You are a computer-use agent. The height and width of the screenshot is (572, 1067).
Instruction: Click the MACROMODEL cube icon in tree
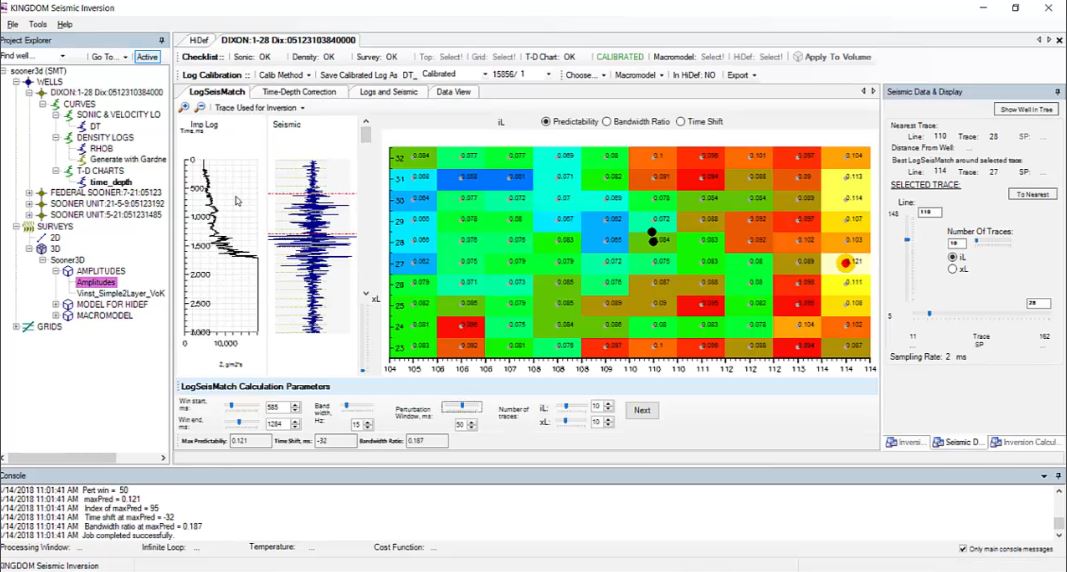point(68,315)
